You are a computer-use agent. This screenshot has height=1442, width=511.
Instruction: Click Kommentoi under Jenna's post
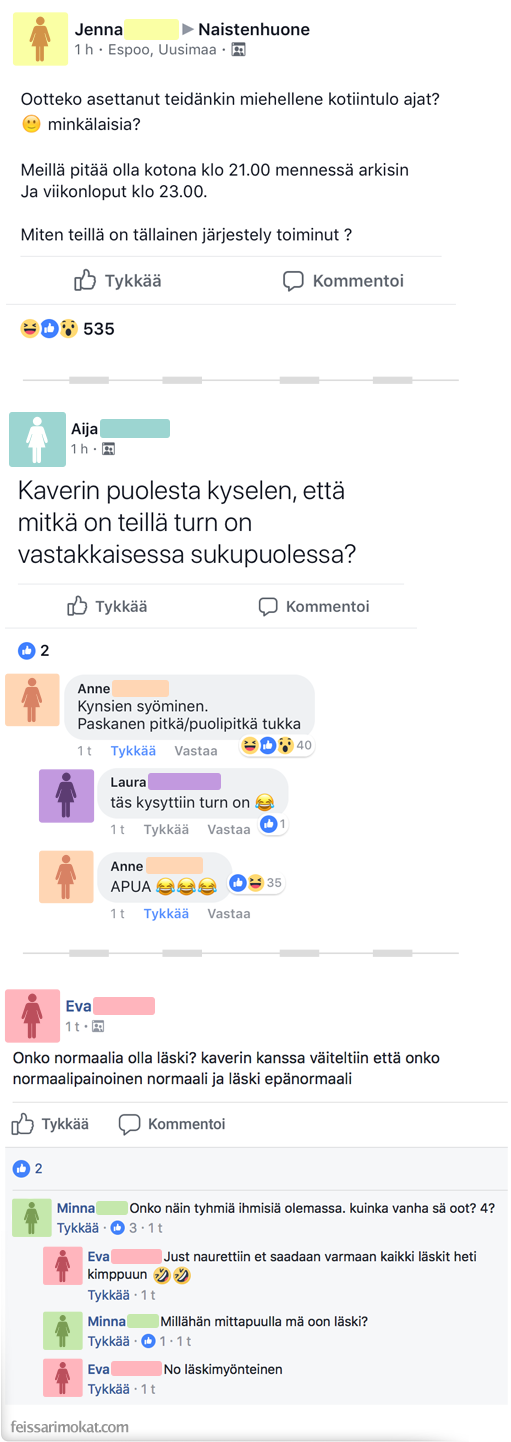coord(343,281)
